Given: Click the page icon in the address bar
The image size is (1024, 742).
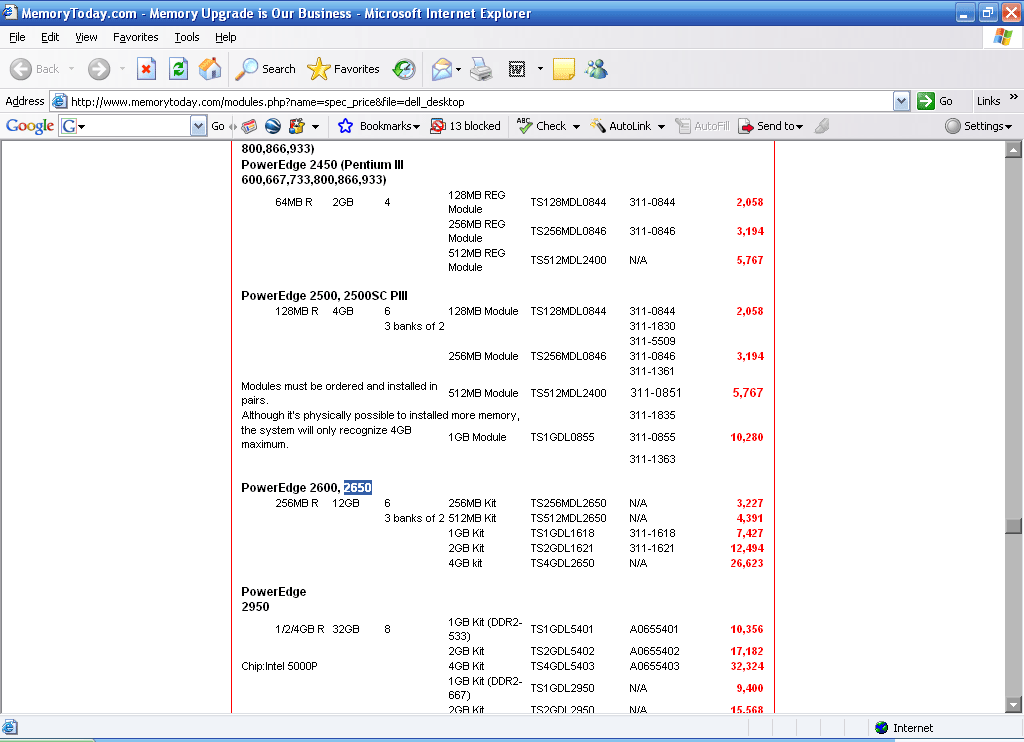Looking at the screenshot, I should (x=59, y=101).
